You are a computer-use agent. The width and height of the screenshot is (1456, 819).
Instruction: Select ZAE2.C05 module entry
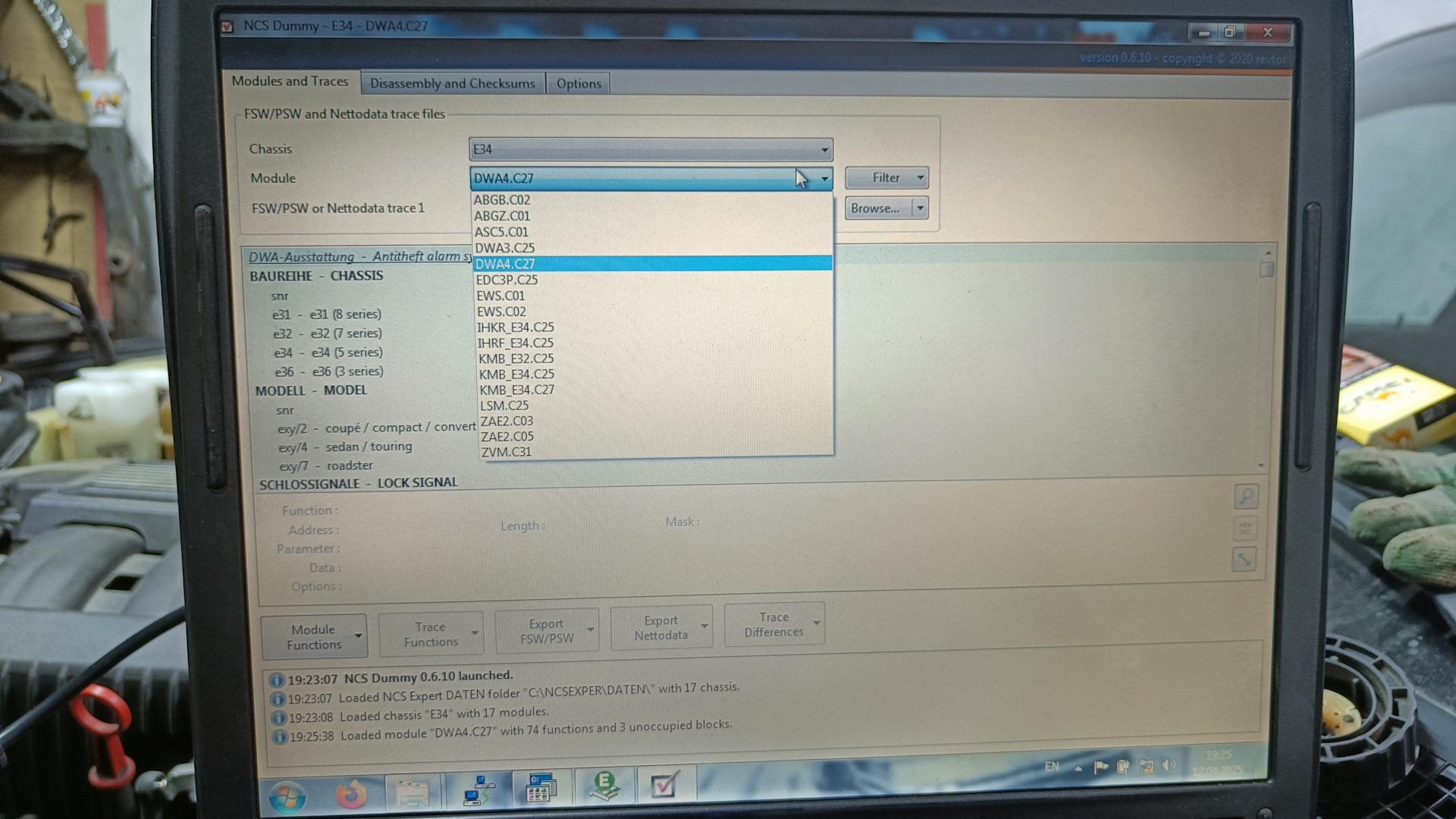[656, 437]
